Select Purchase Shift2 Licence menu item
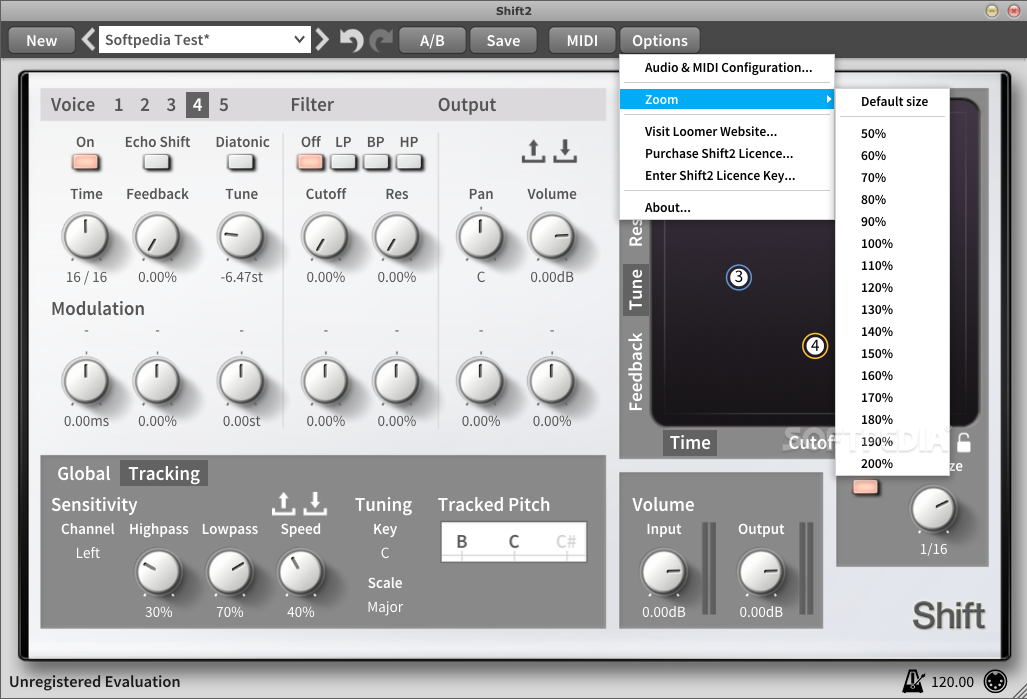 (727, 154)
